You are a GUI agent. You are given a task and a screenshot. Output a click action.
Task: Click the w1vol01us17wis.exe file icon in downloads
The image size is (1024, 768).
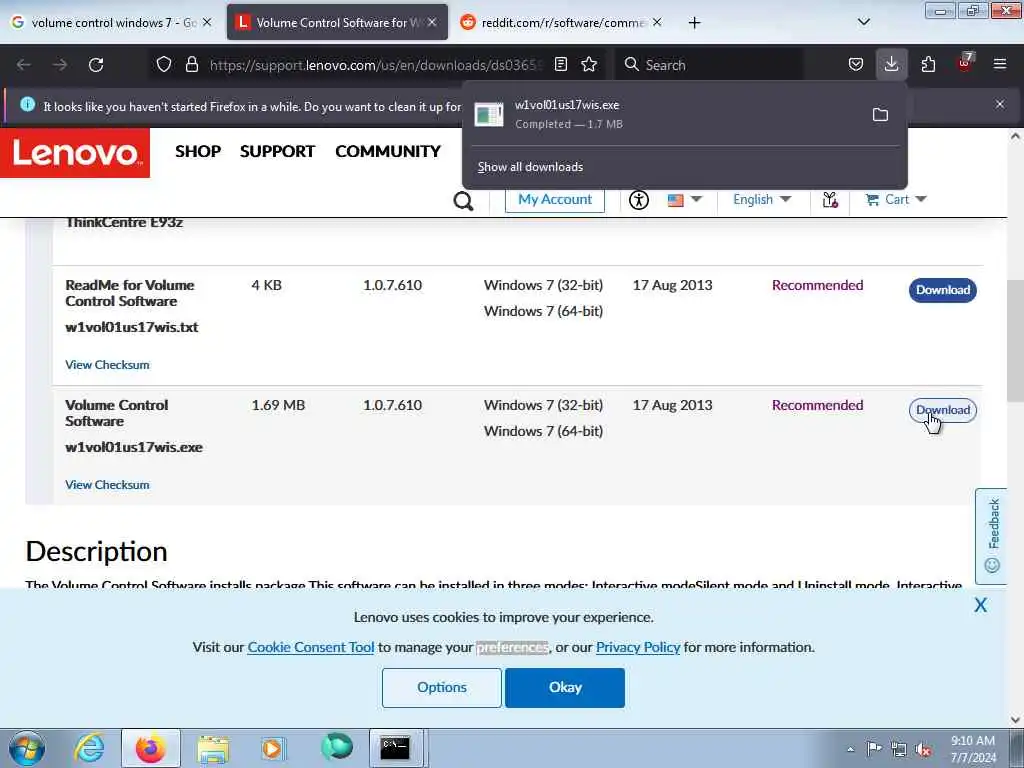(x=488, y=115)
